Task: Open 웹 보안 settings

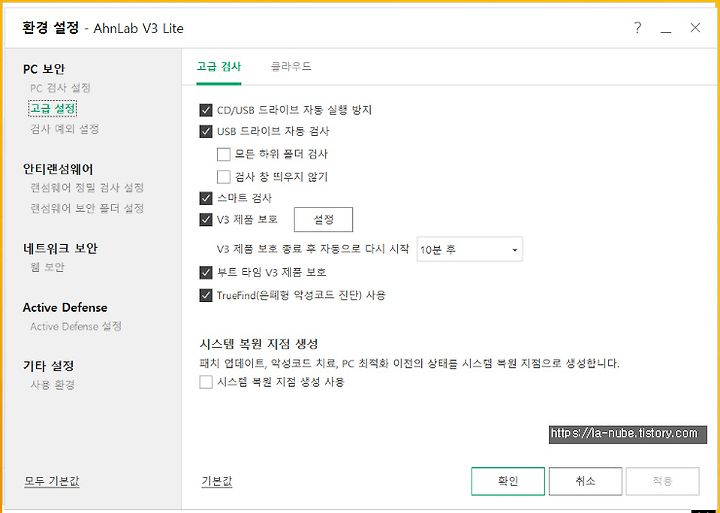Action: [47, 267]
